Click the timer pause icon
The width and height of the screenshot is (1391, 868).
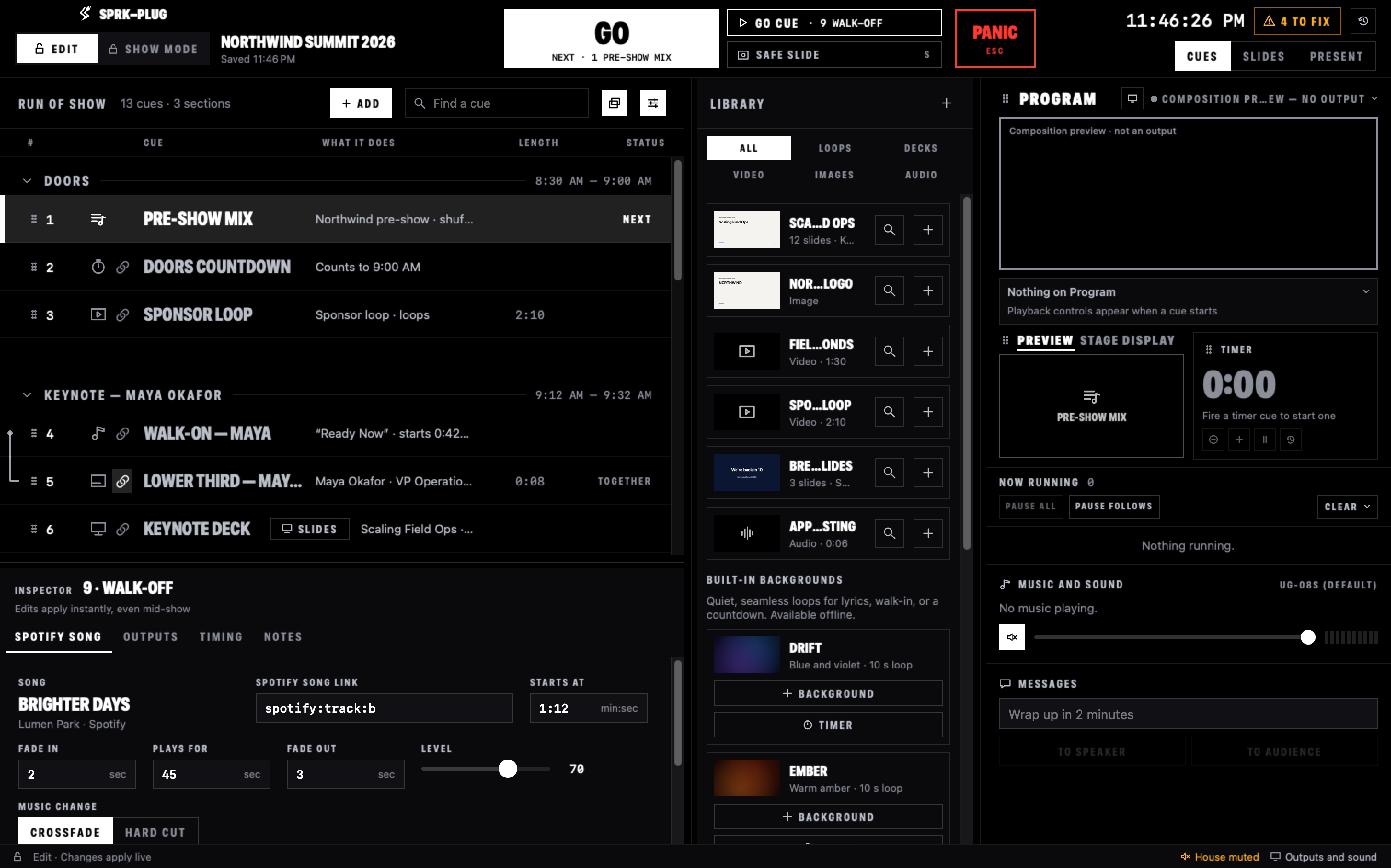click(1265, 440)
